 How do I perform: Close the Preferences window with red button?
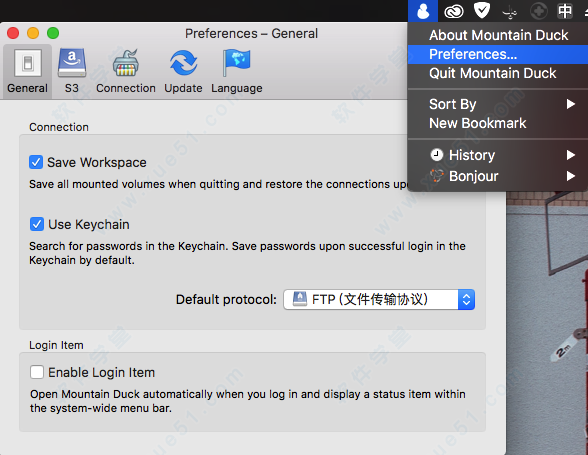click(13, 33)
